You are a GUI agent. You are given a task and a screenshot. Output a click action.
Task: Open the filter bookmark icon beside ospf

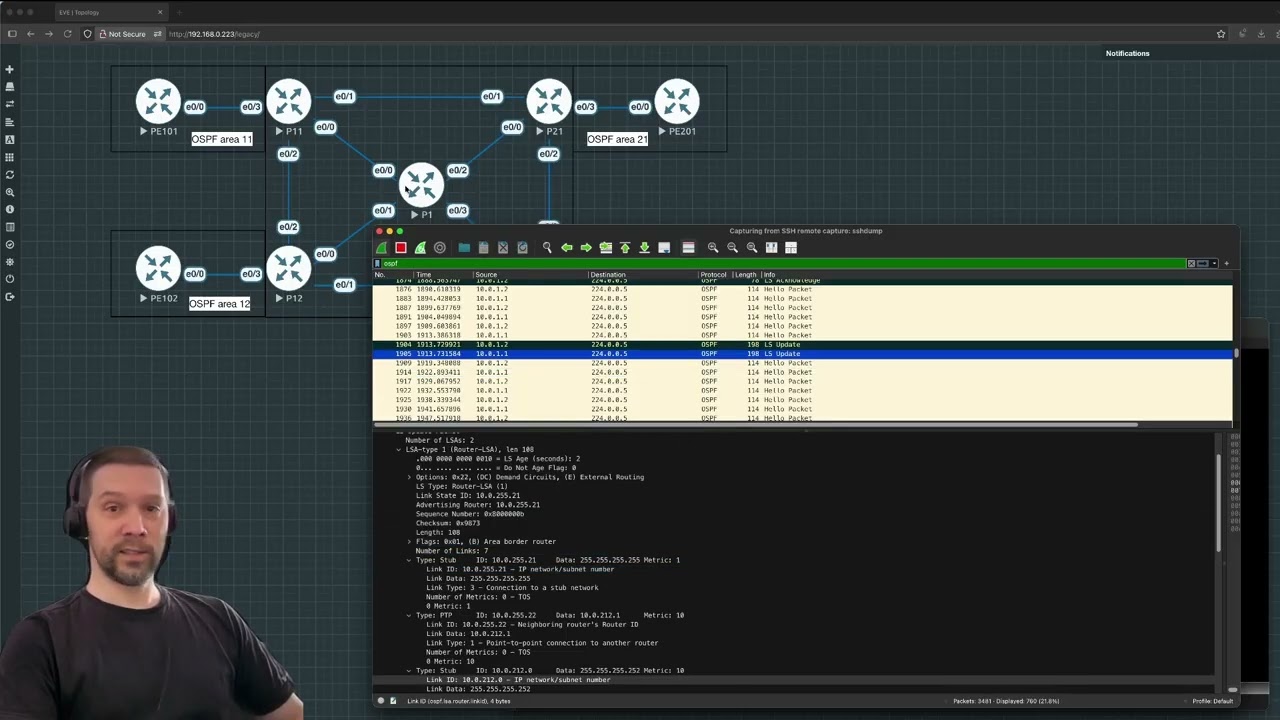coord(378,264)
